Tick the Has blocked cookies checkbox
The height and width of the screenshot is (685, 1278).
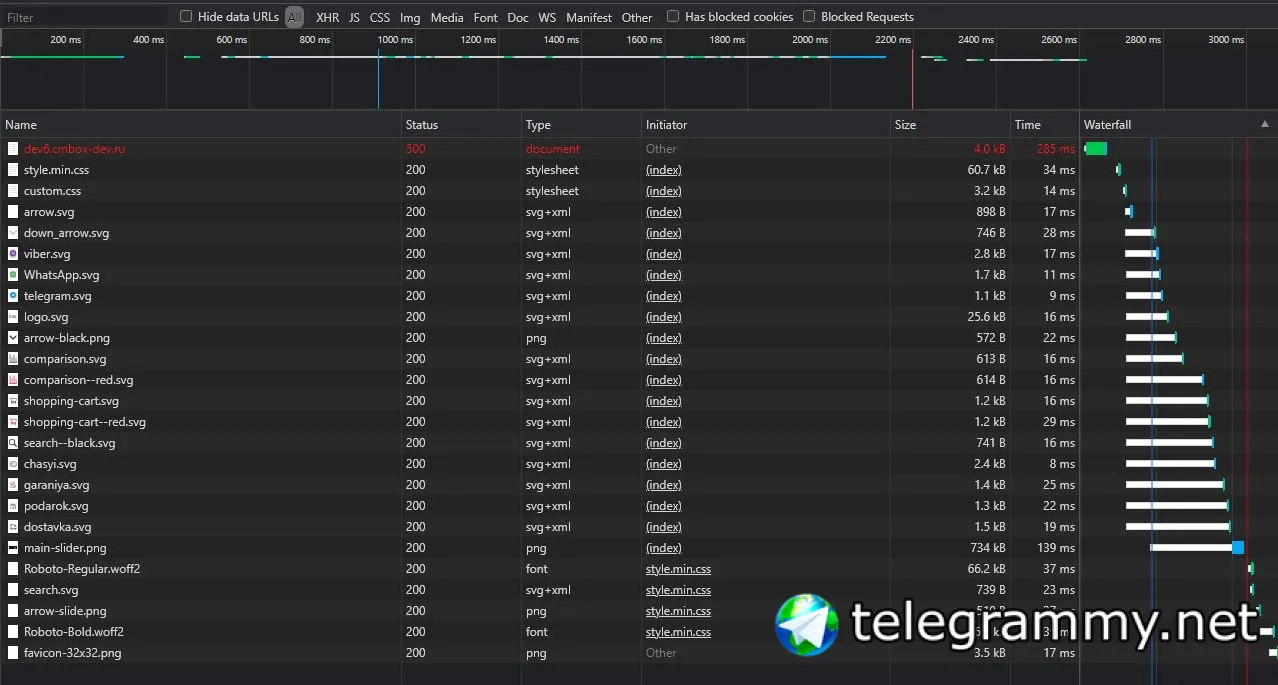tap(673, 16)
